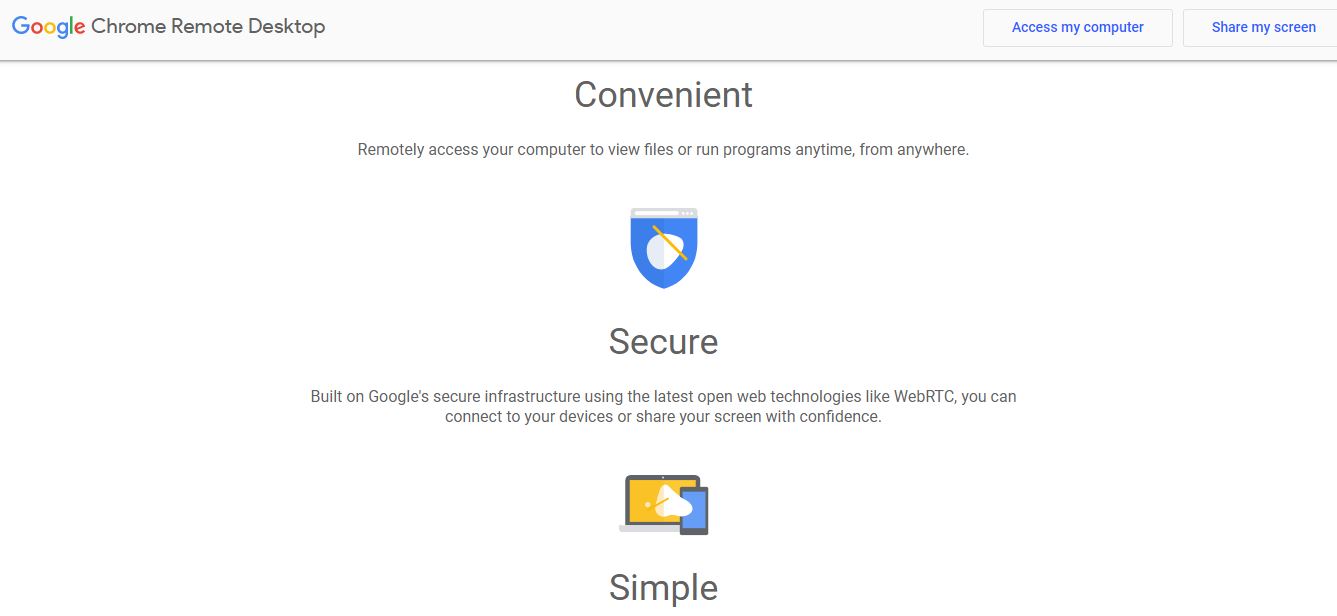Screen dimensions: 1337x616
Task: Click the white emblem inside the blue shield
Action: pyautogui.click(x=664, y=250)
